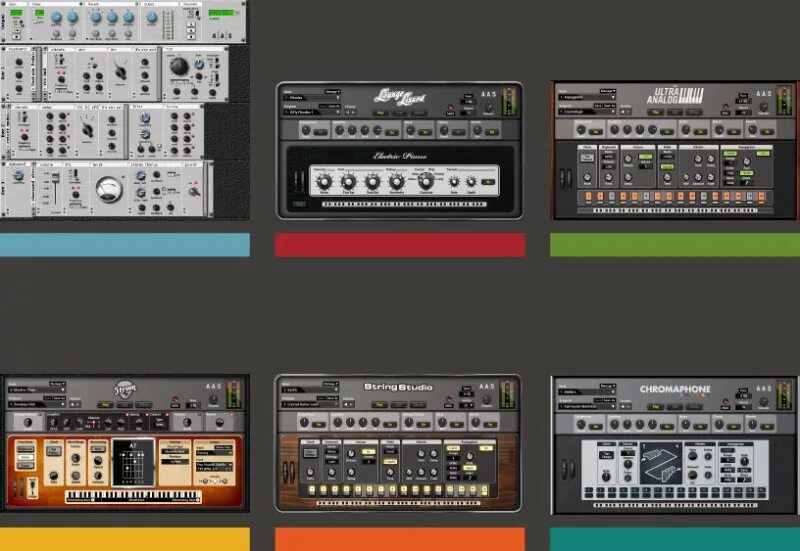Switch to the Play tab in Chromaphone

(x=656, y=407)
